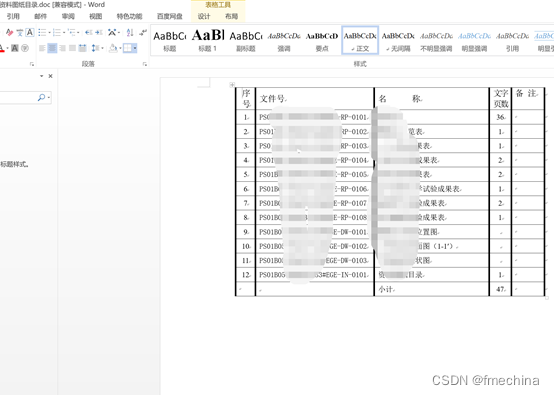Click the Asian layout icon

coord(112,33)
